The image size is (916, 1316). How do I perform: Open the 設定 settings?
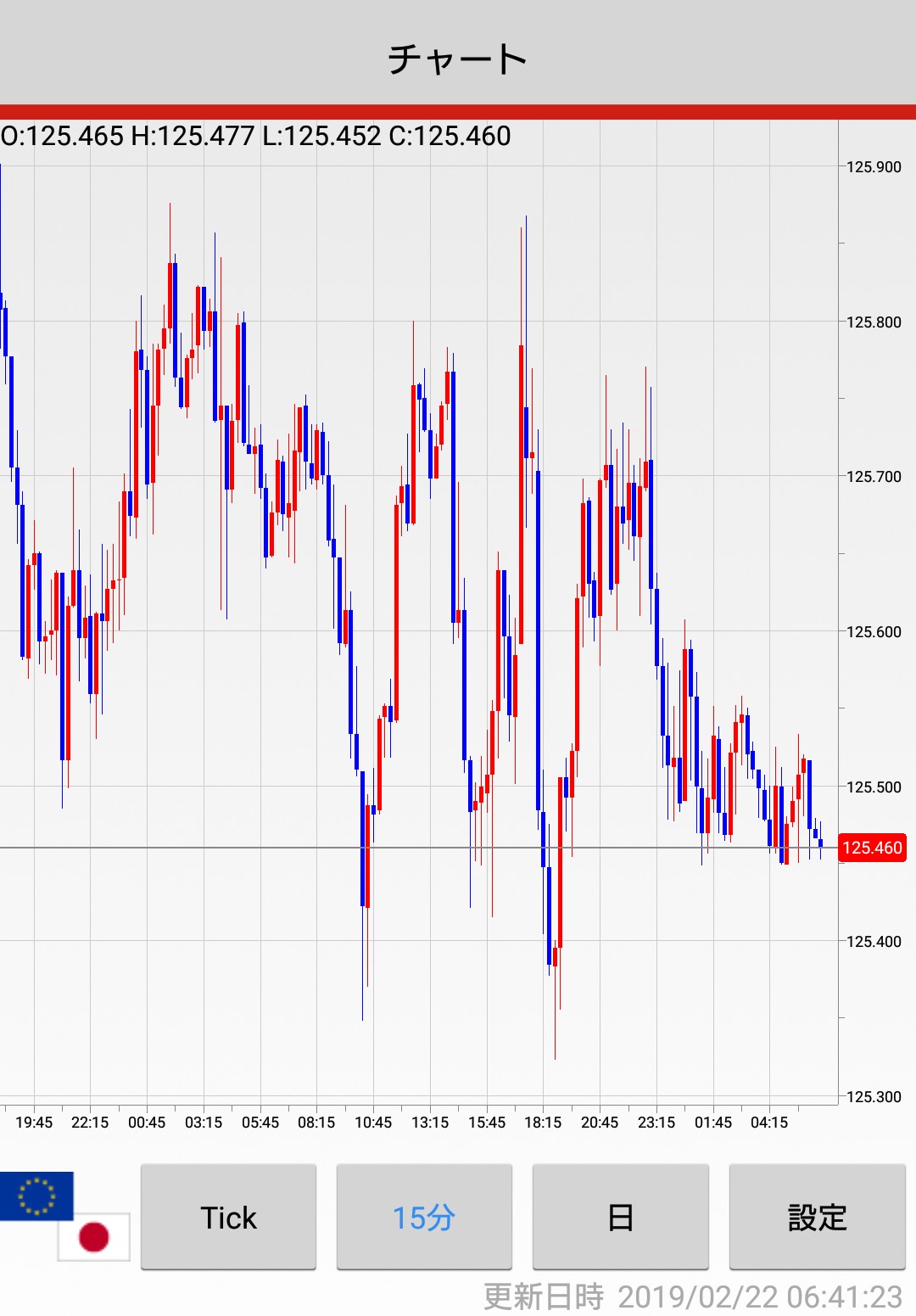(x=817, y=1218)
